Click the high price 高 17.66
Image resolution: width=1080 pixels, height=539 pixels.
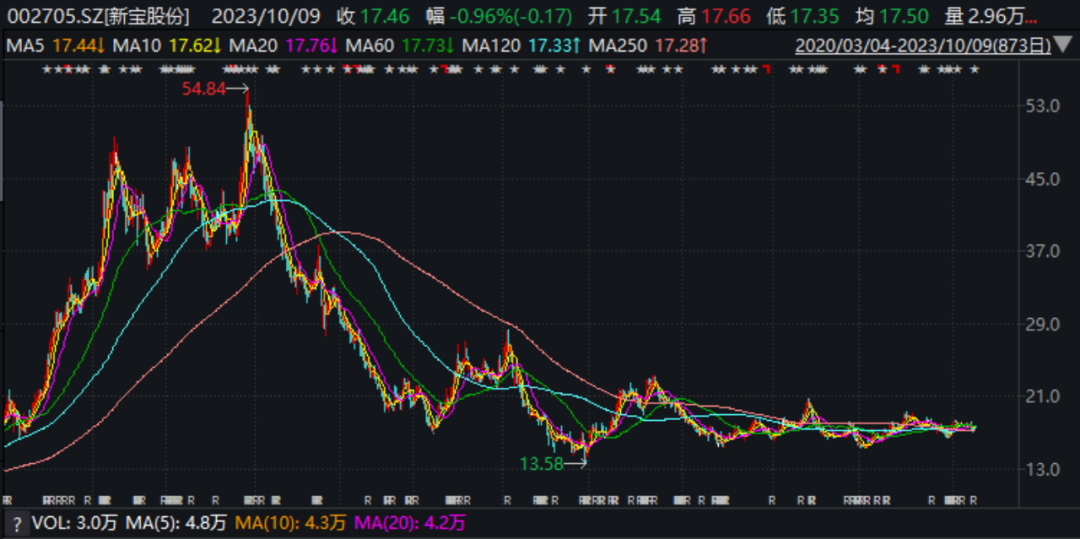click(x=714, y=16)
